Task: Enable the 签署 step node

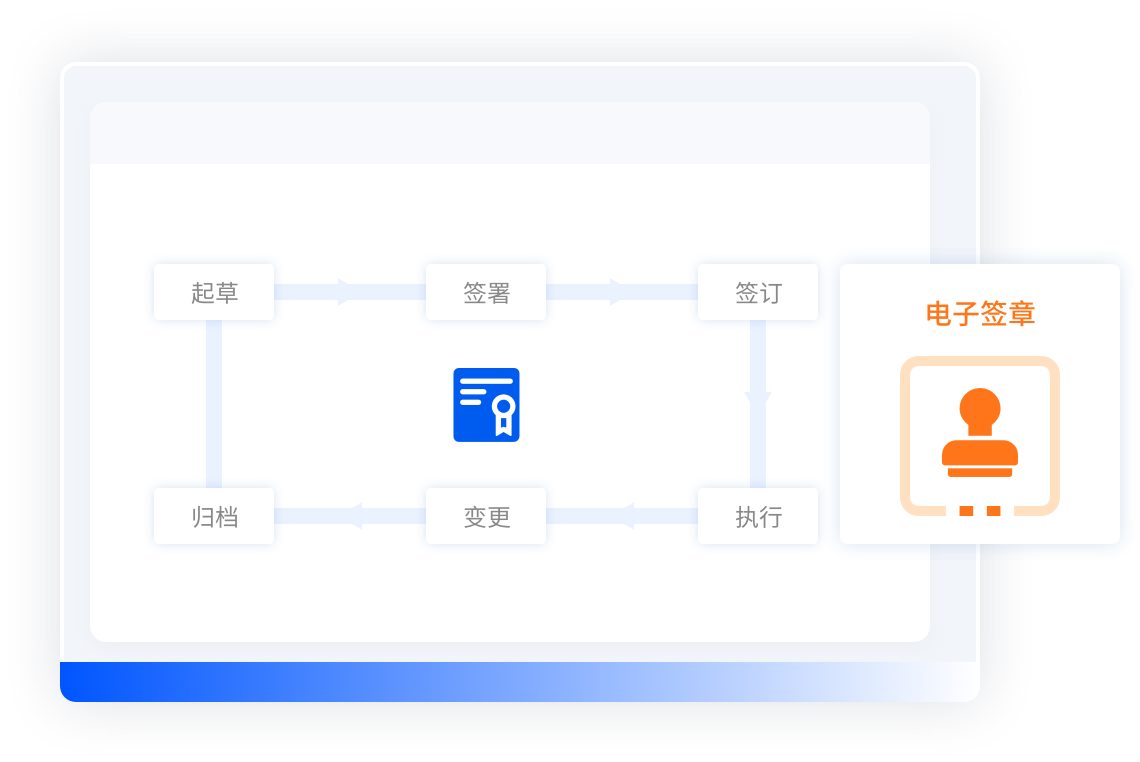Action: 486,292
